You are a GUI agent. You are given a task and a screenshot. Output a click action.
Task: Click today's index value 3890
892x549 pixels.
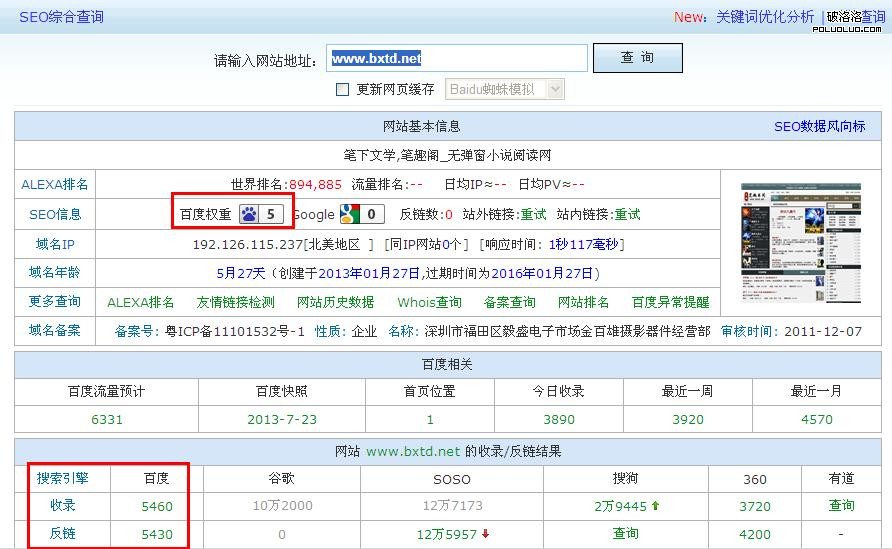(559, 419)
